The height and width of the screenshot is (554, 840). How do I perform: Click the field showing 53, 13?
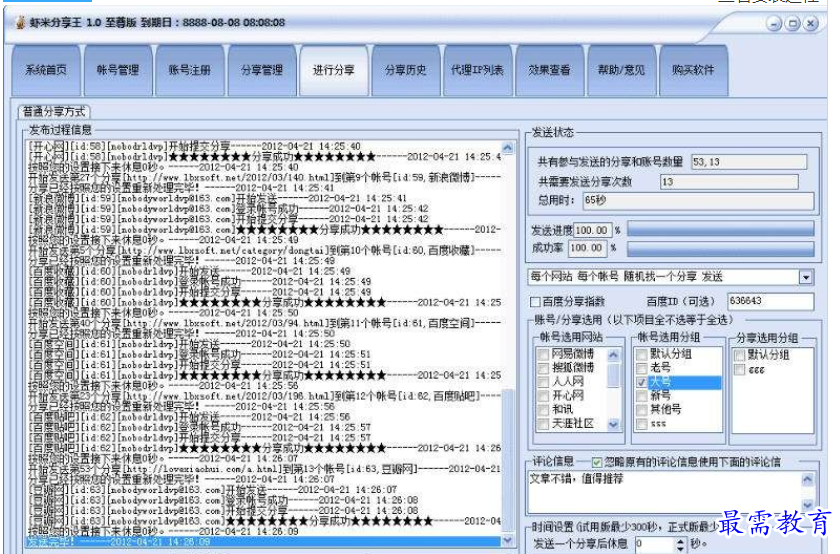tap(749, 162)
